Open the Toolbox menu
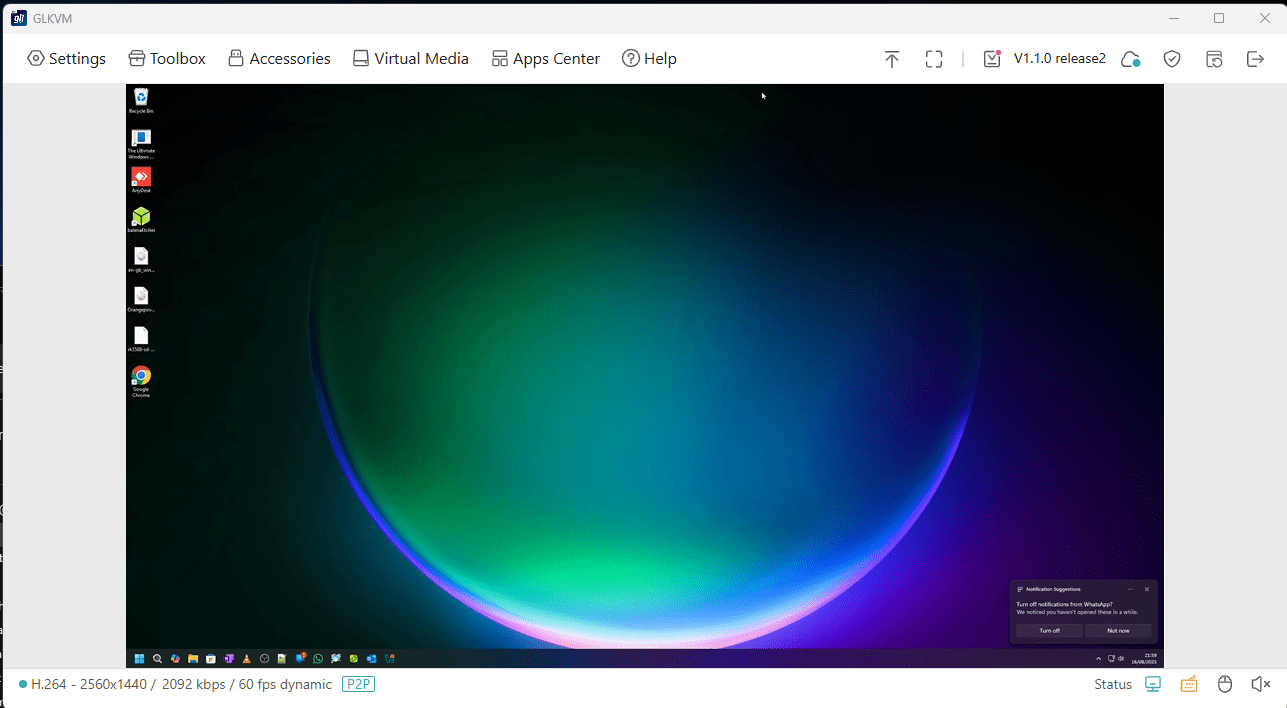This screenshot has height=708, width=1287. pyautogui.click(x=167, y=59)
